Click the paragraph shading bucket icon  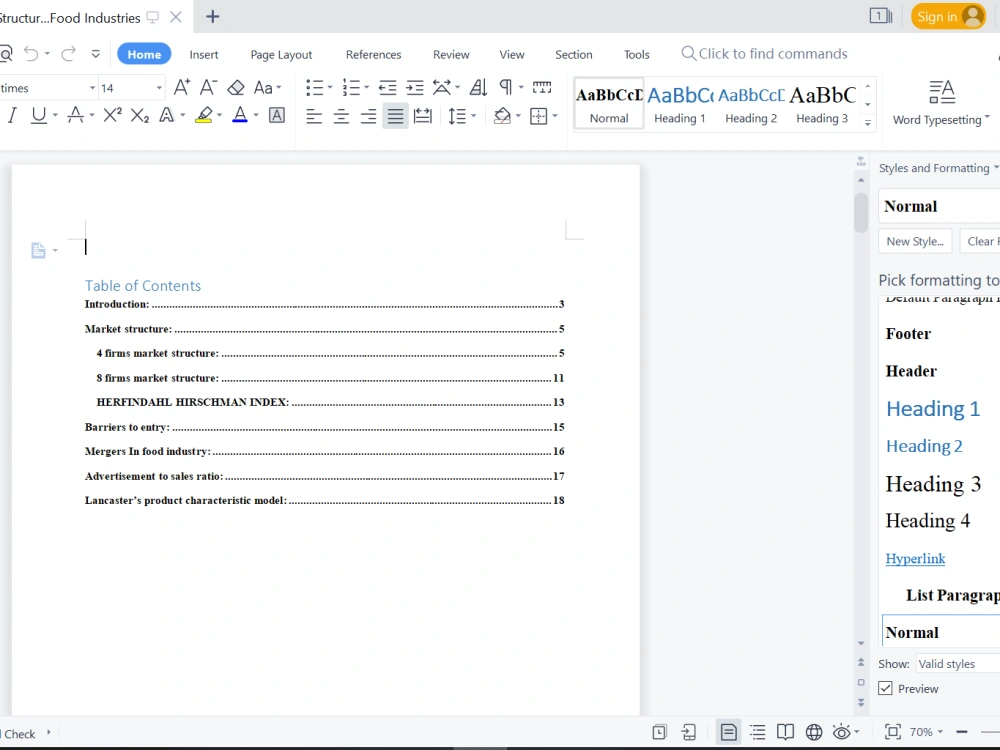(503, 116)
